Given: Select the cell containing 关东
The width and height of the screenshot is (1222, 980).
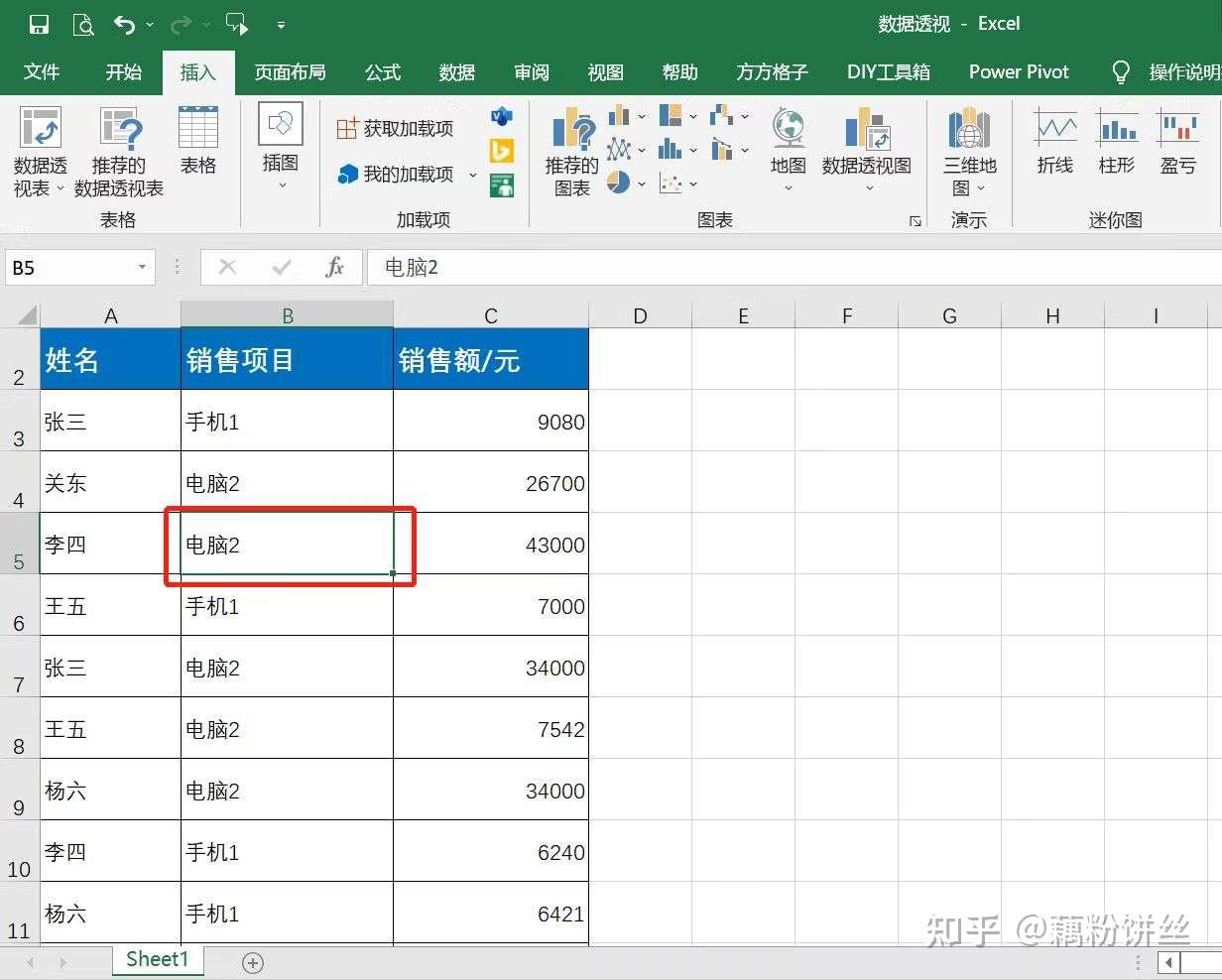Looking at the screenshot, I should point(110,483).
